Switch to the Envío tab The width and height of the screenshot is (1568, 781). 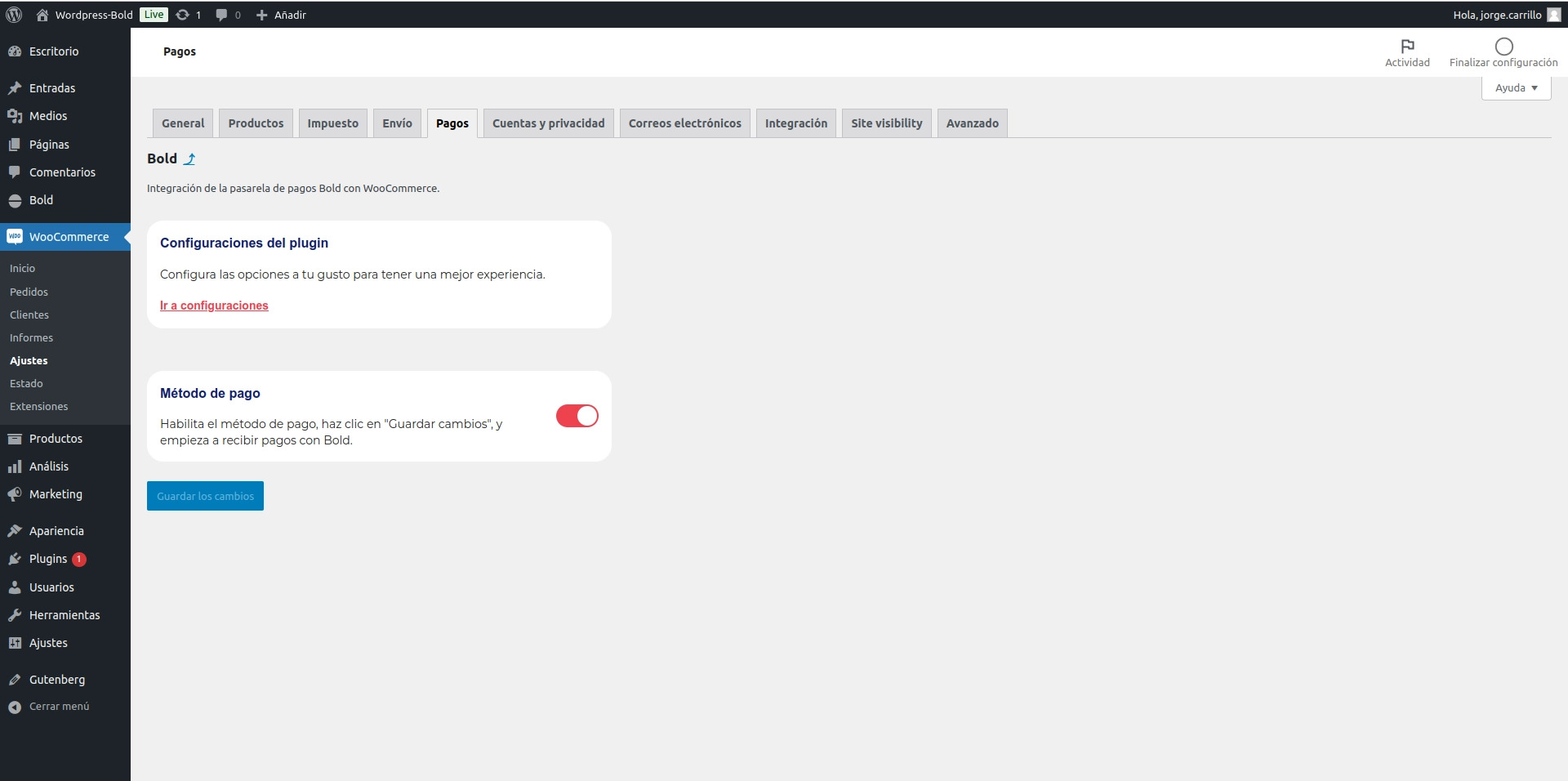(397, 123)
